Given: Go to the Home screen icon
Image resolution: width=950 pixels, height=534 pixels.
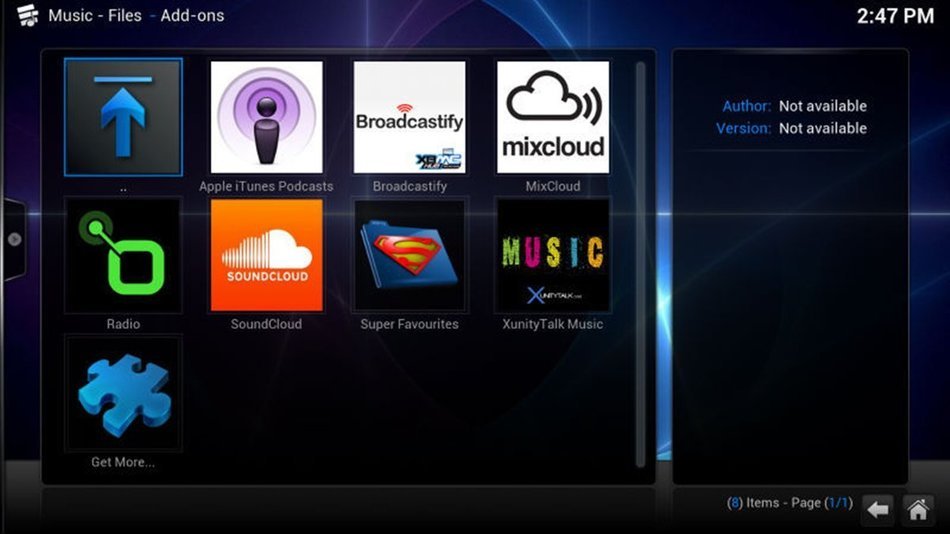Looking at the screenshot, I should tap(918, 509).
